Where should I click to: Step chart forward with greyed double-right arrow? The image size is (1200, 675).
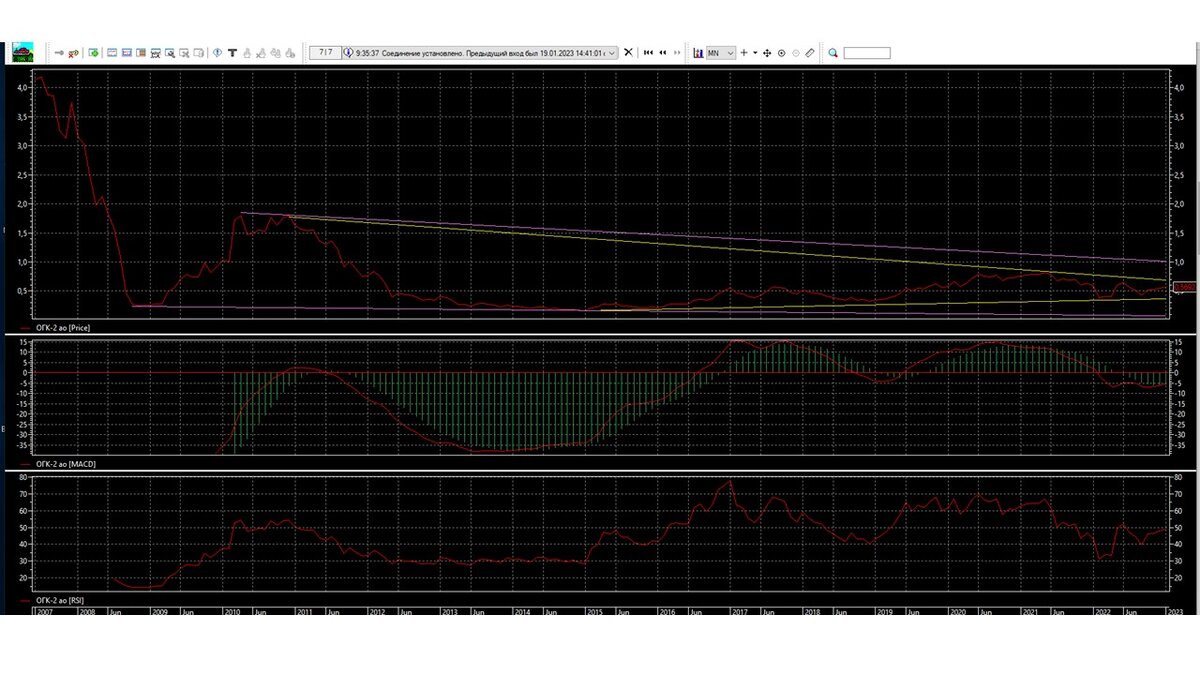tap(677, 52)
